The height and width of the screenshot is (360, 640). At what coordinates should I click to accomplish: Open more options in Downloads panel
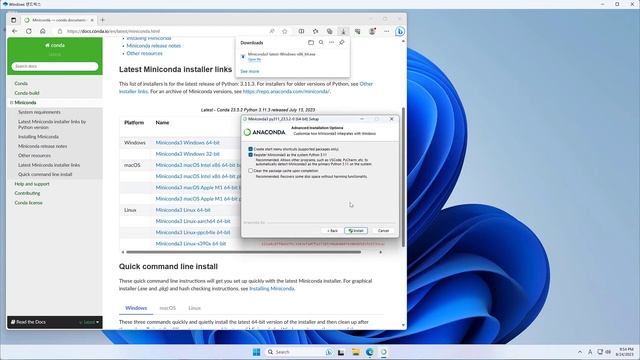[331, 42]
